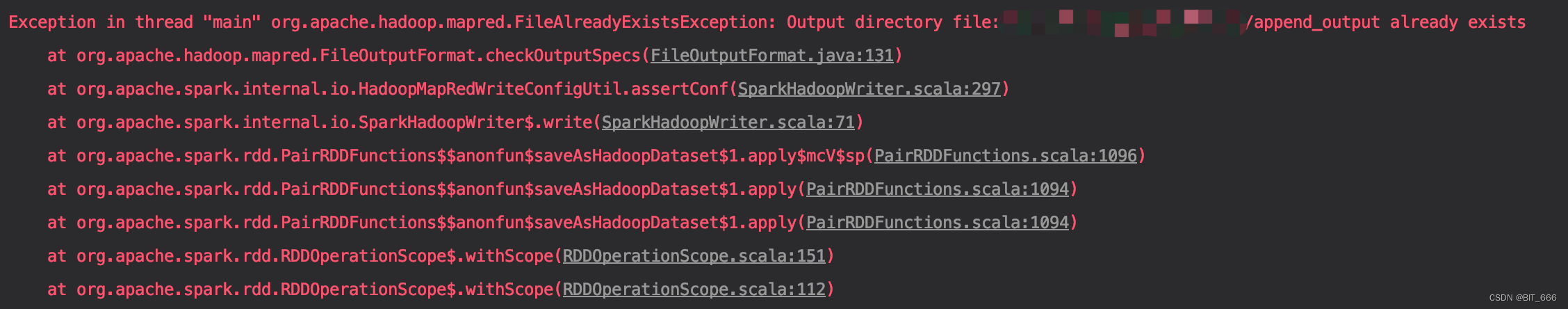This screenshot has width=1568, height=309.
Task: Click the apply$mcV$sp method text
Action: pos(806,156)
